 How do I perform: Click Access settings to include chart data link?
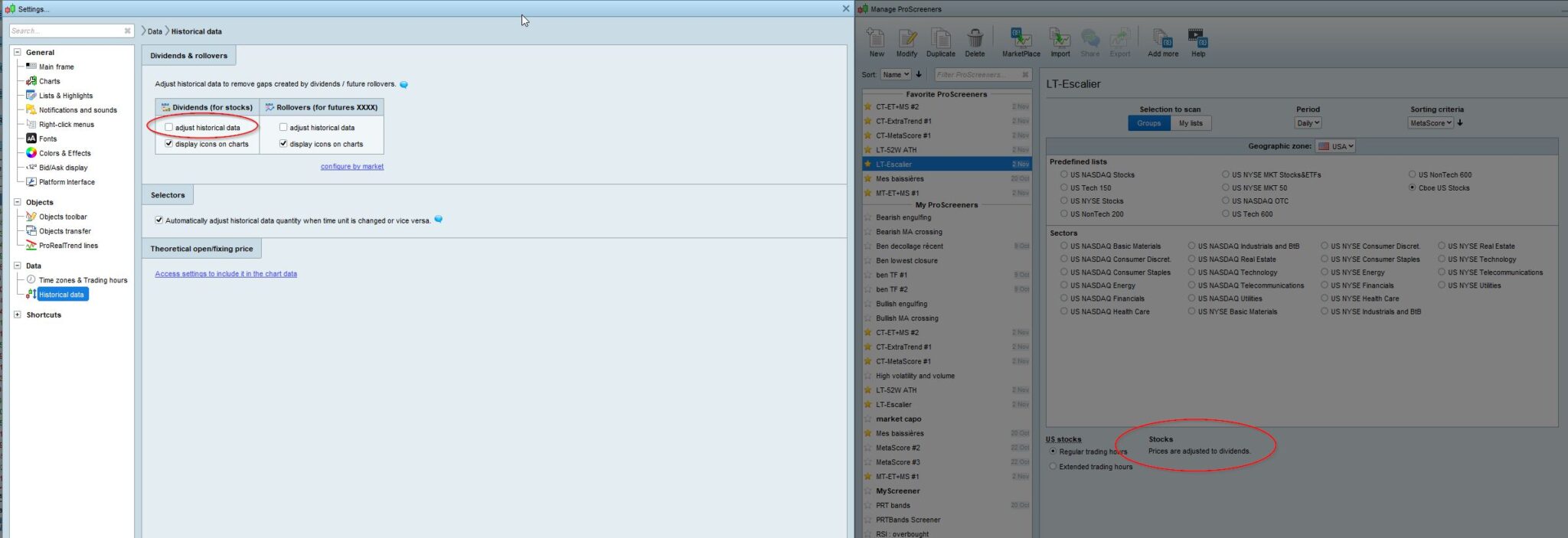(x=226, y=273)
